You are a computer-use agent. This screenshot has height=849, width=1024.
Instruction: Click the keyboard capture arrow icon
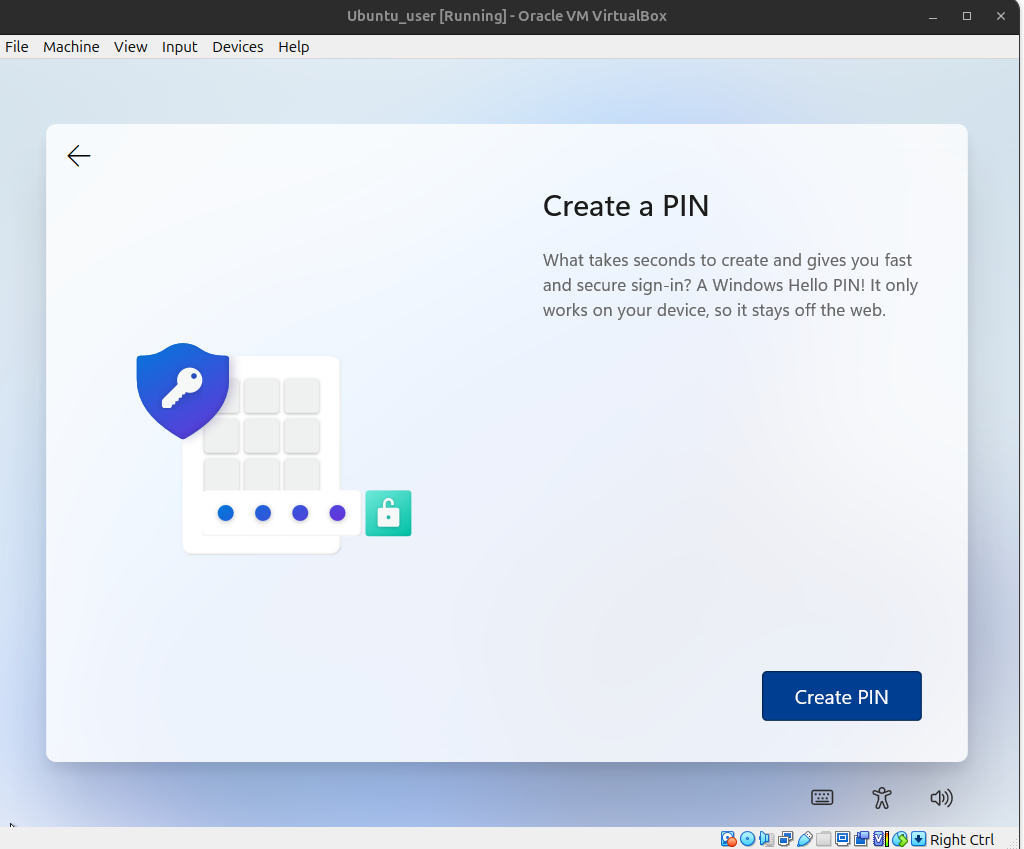(x=919, y=839)
